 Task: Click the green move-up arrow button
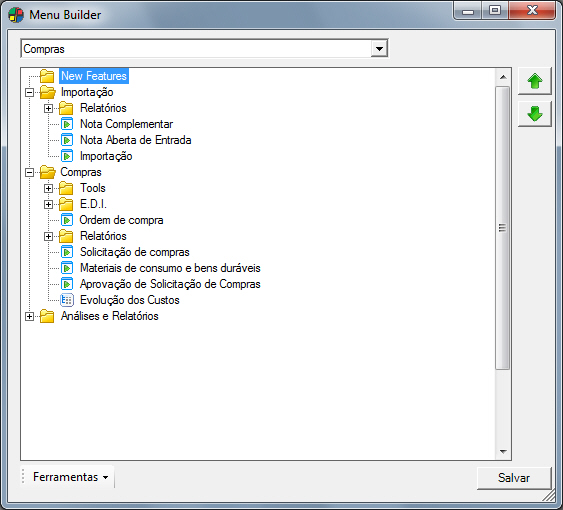point(534,81)
